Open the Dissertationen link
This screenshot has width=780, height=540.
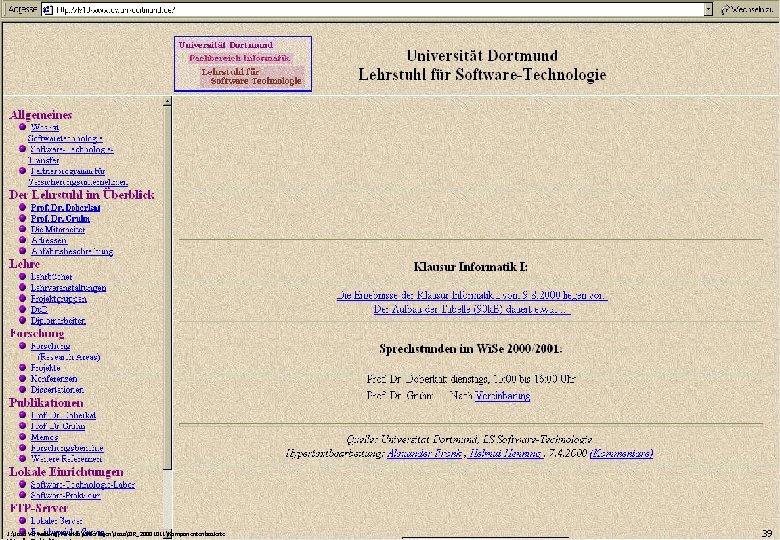[x=57, y=389]
